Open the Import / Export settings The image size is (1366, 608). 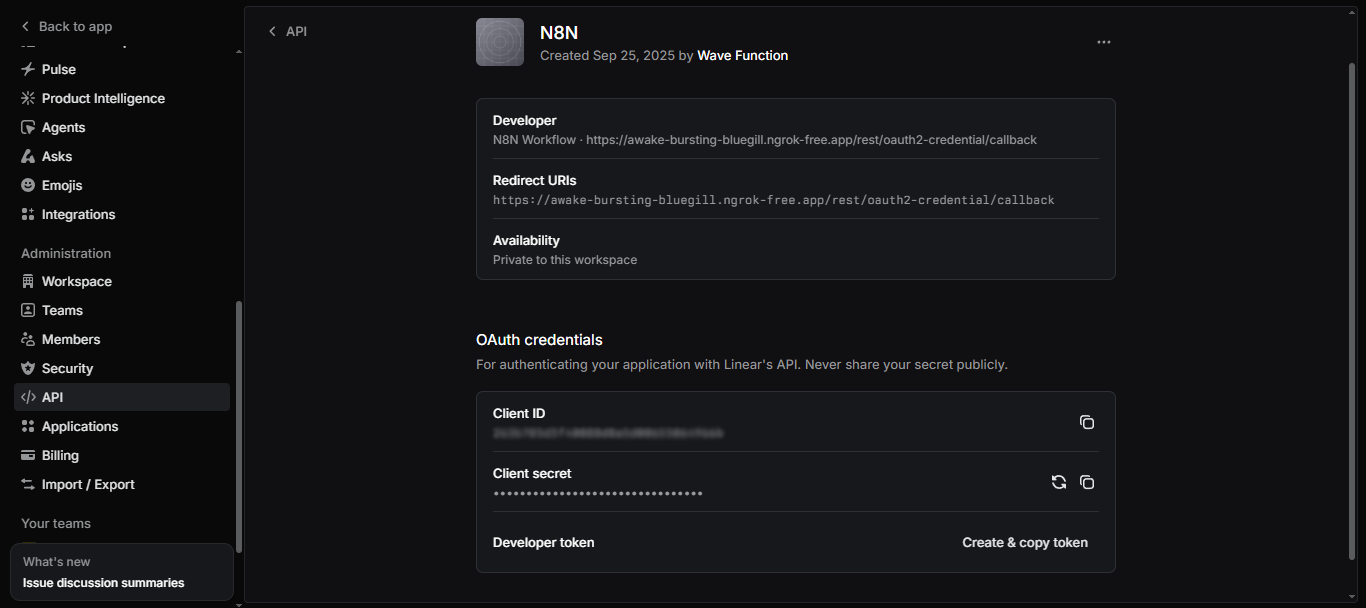[88, 484]
